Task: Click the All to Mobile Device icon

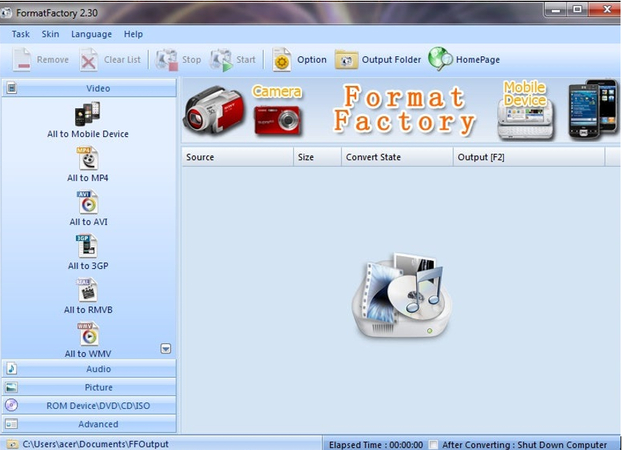Action: [x=88, y=114]
